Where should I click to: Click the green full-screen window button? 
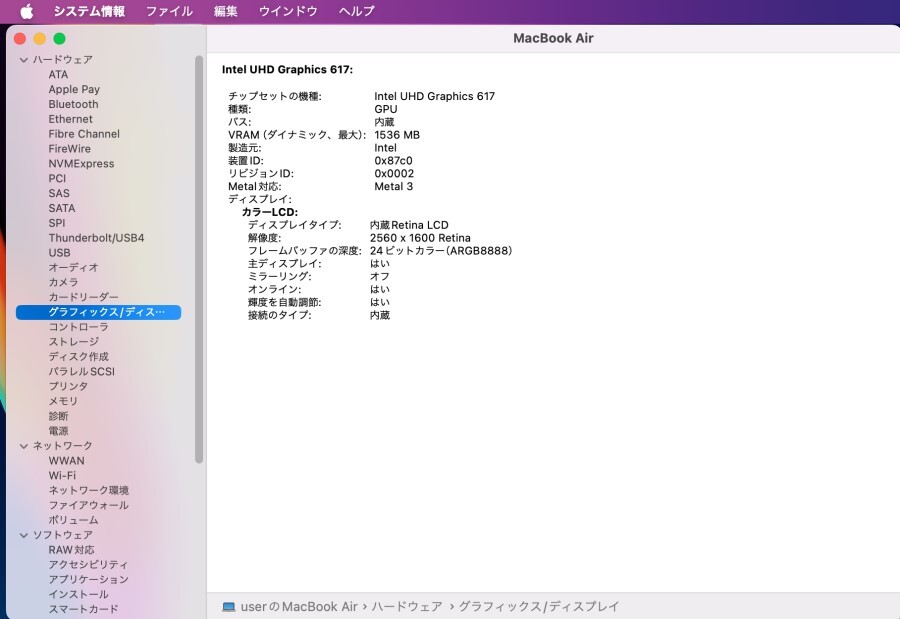point(59,38)
